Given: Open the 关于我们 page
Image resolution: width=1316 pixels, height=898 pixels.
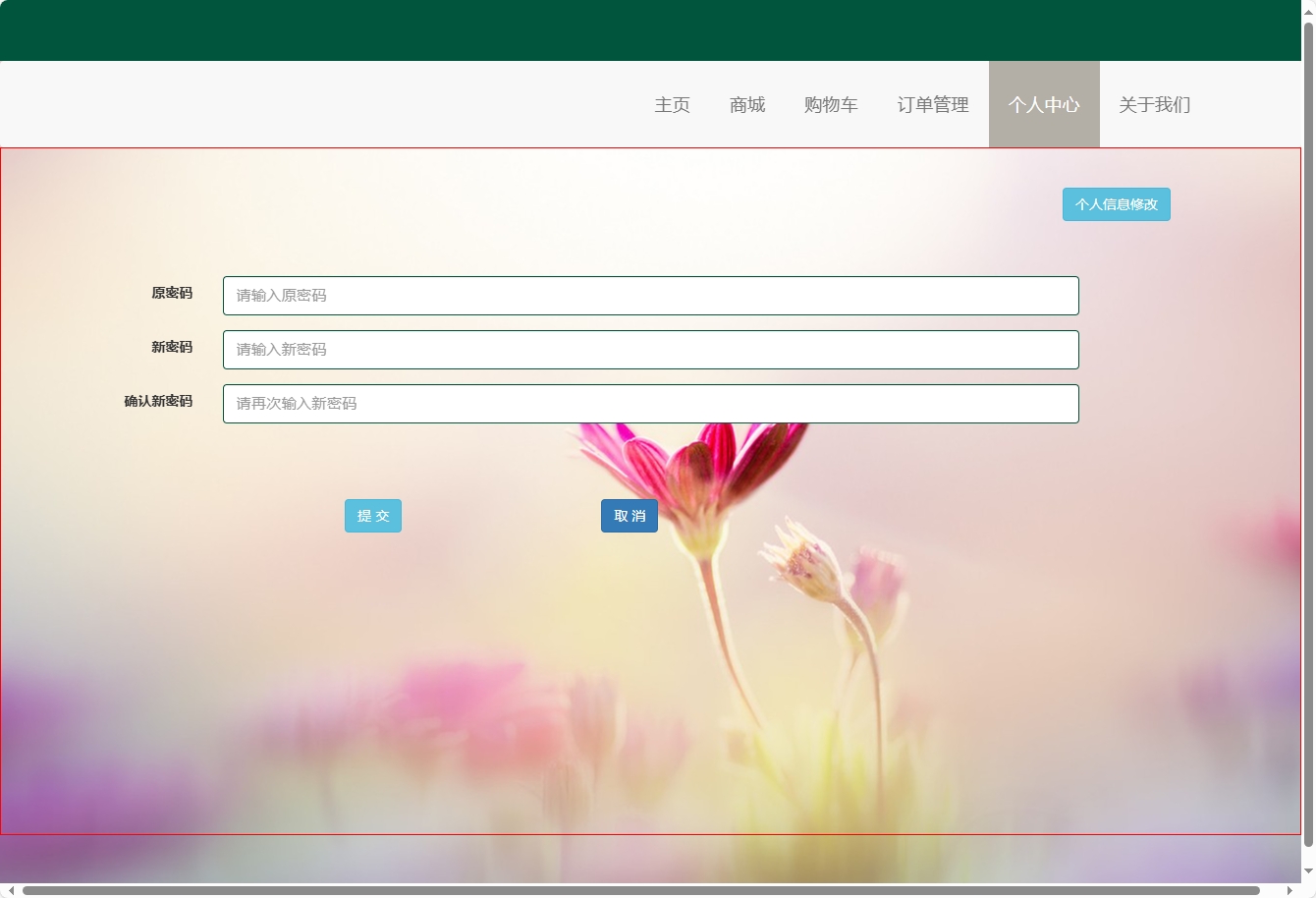Looking at the screenshot, I should click(x=1155, y=105).
